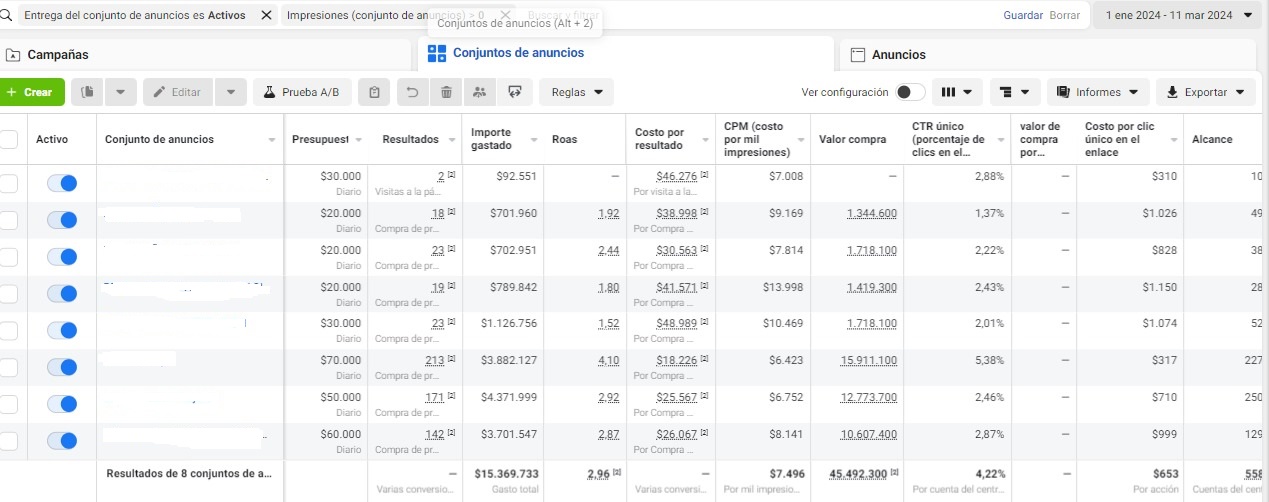Click 'Resultados de 8 conjuntos' summary text
1269x502 pixels.
click(x=189, y=473)
